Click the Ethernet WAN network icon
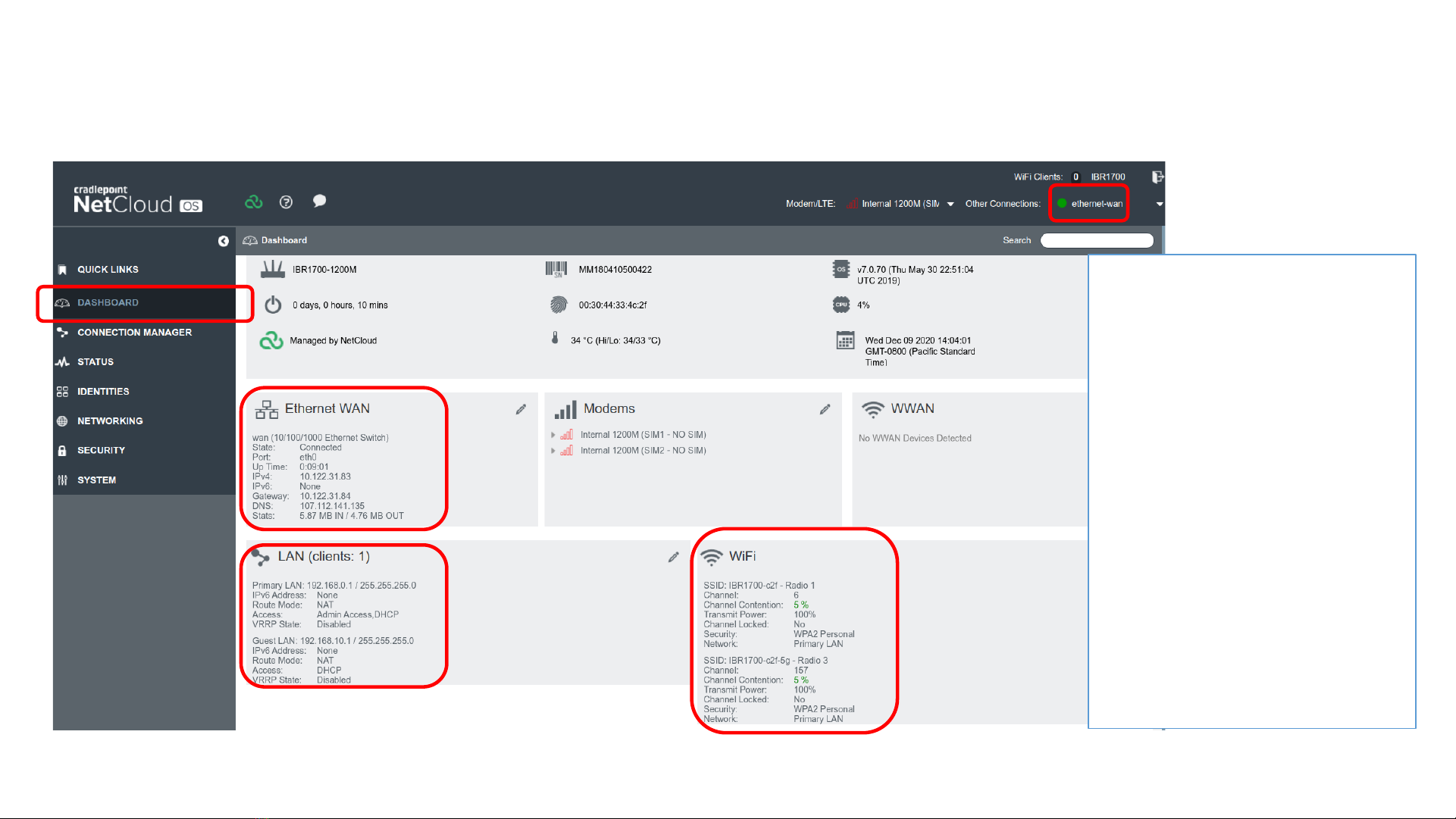Viewport: 1456px width, 819px height. tap(267, 409)
